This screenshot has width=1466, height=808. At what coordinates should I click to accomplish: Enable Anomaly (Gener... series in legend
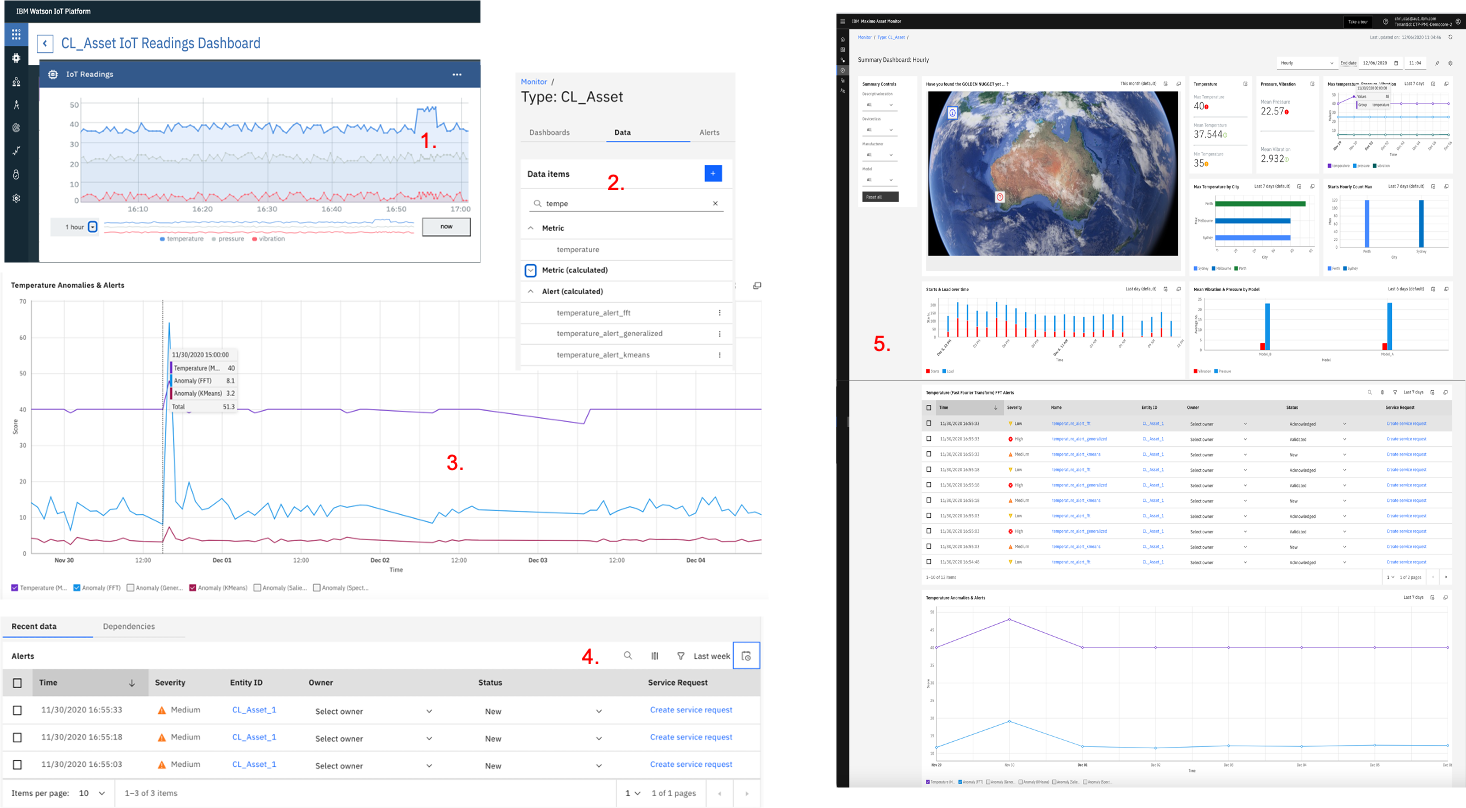click(131, 588)
